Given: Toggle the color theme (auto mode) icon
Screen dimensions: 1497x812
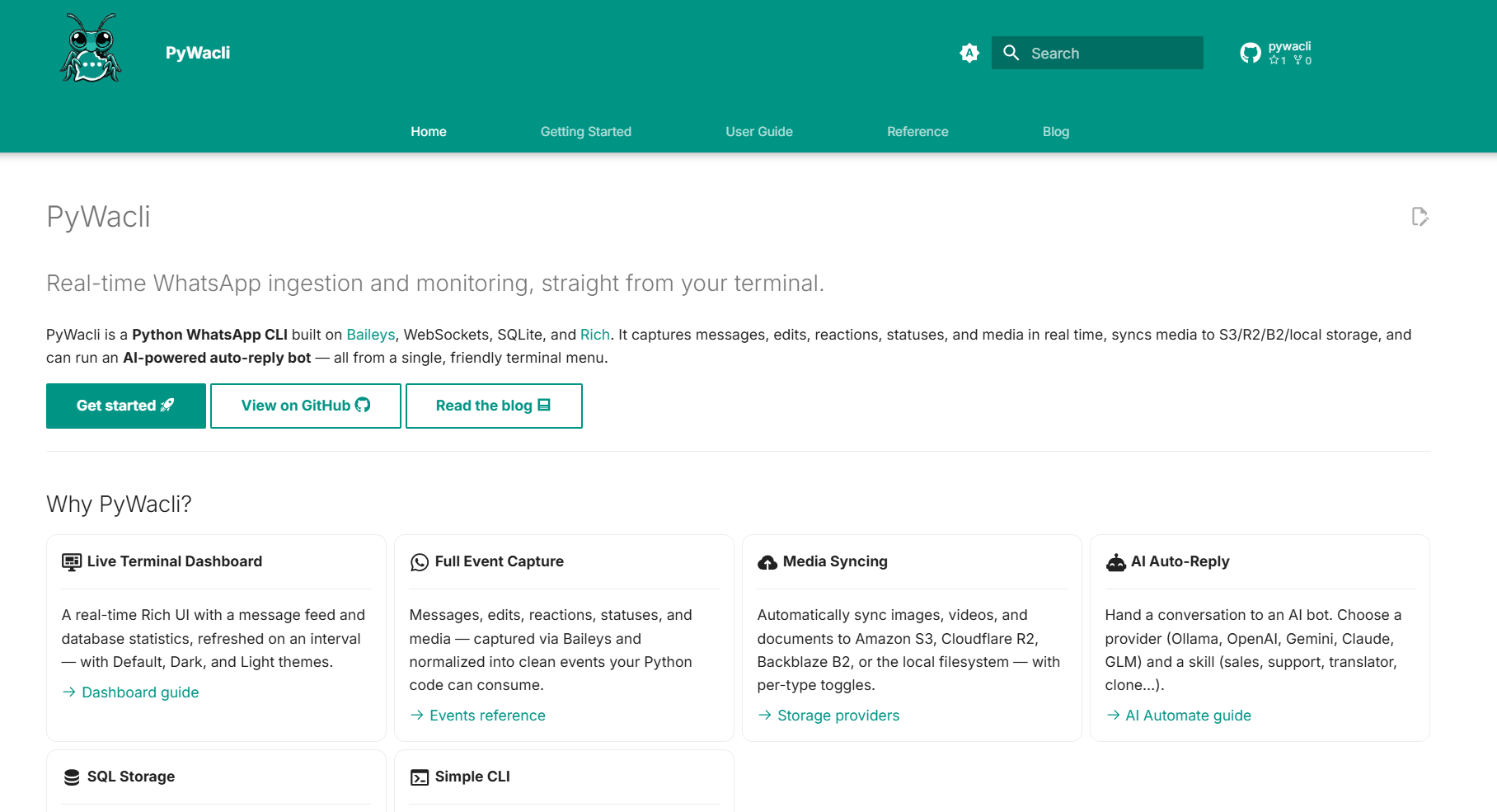Looking at the screenshot, I should (969, 53).
